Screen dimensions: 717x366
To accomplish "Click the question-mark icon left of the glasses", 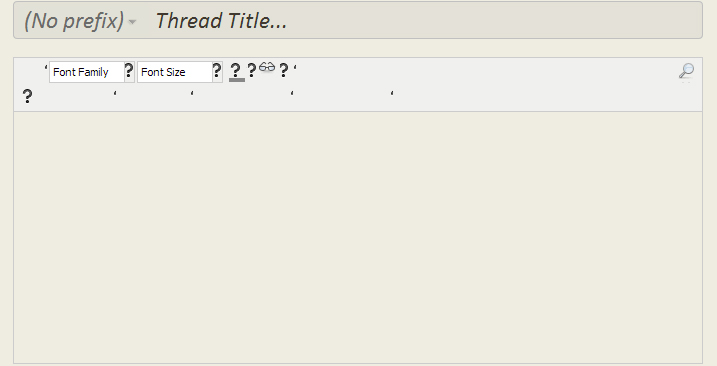I will point(251,70).
